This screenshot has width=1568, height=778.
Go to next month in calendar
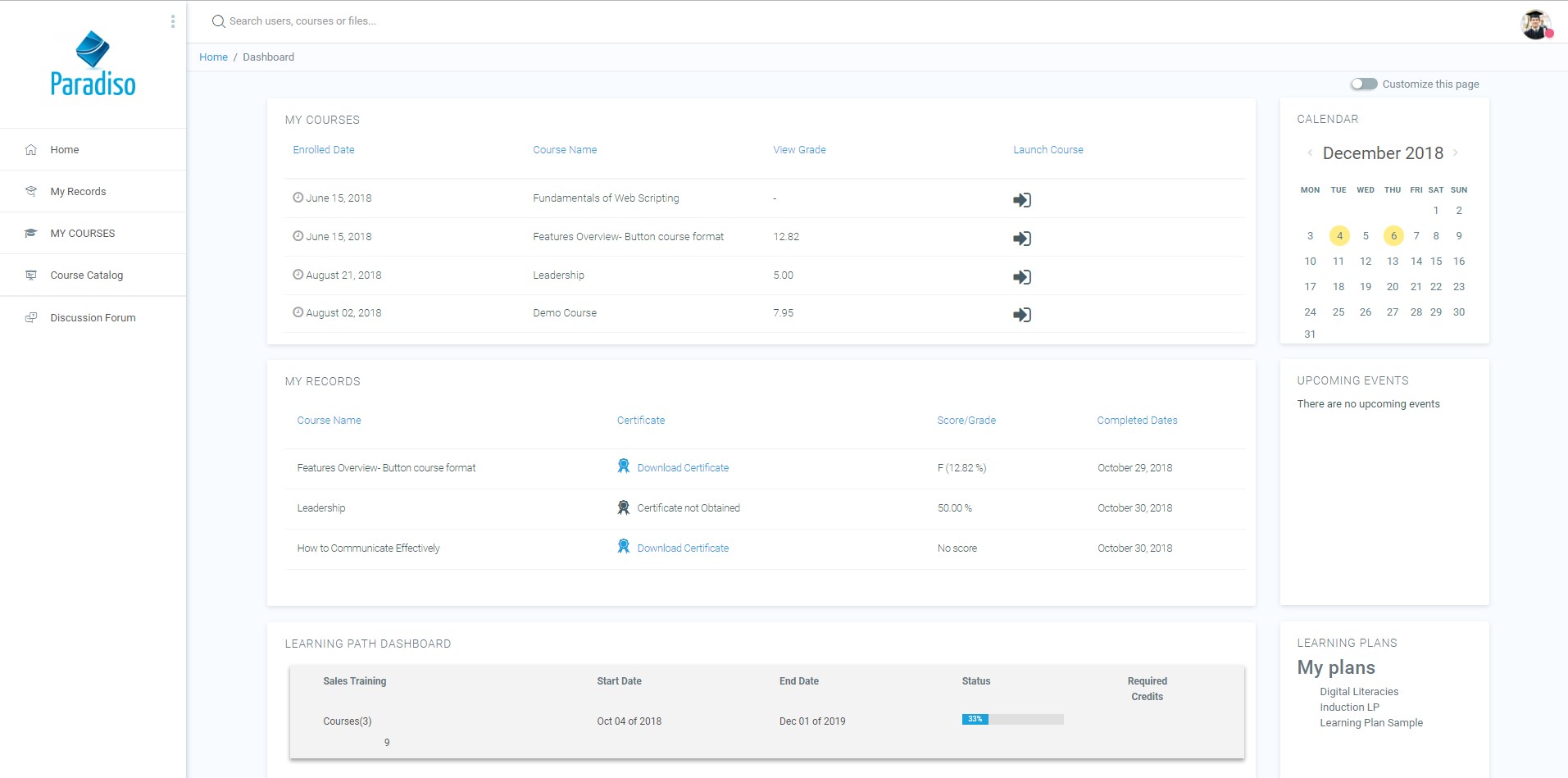[x=1456, y=152]
